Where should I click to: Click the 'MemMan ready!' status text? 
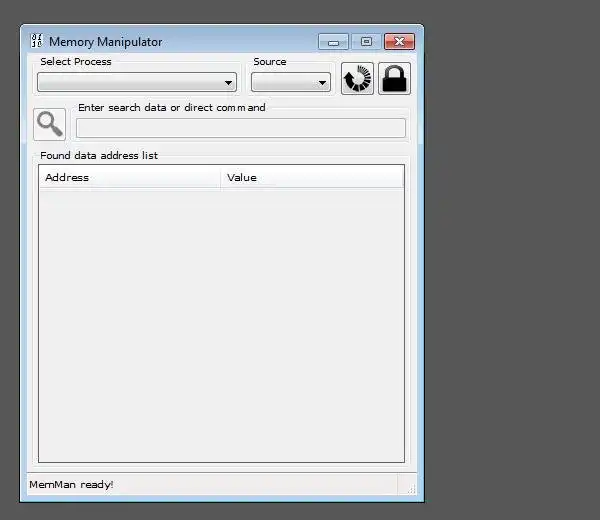point(71,485)
